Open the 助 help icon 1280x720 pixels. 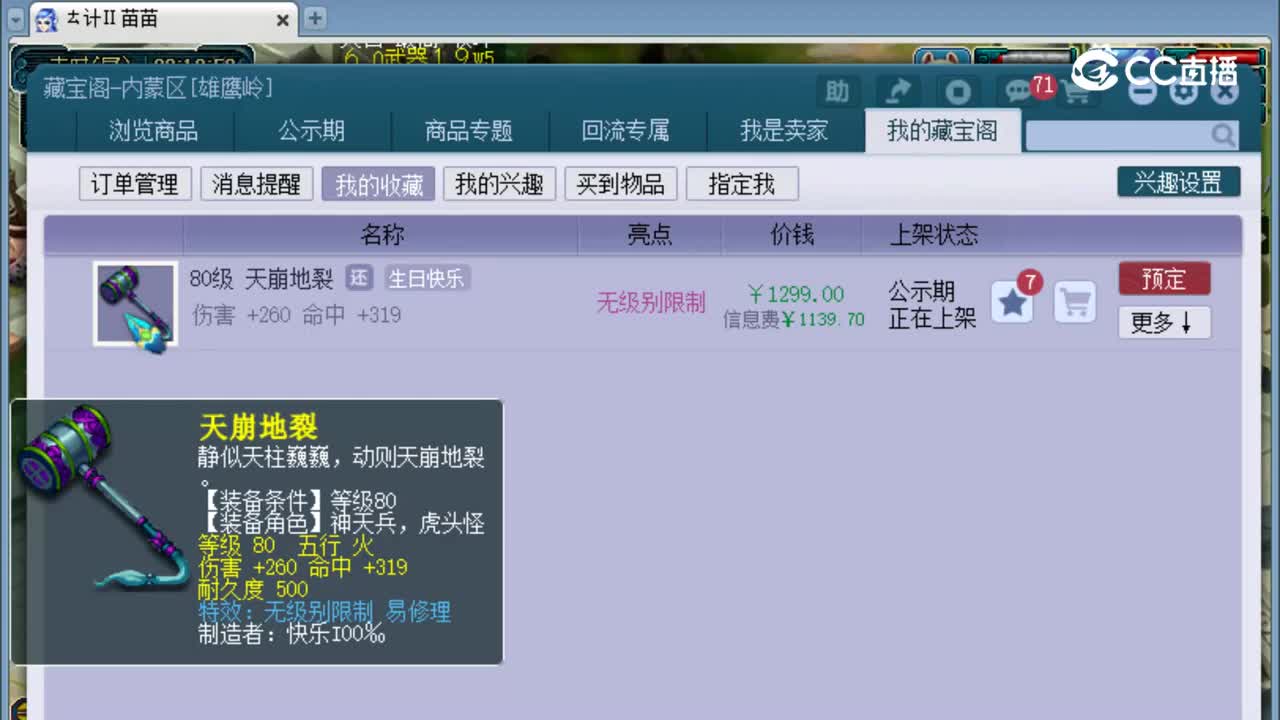(x=838, y=91)
